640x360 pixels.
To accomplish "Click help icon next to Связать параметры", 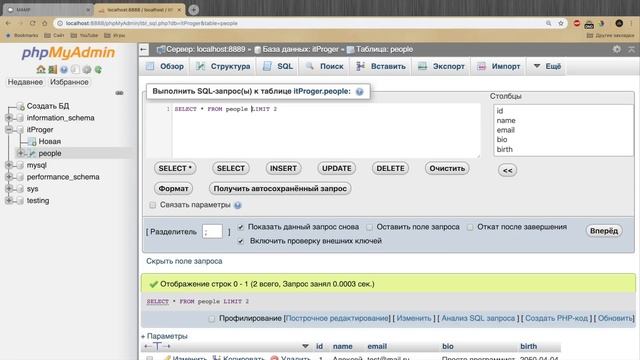I will pyautogui.click(x=238, y=205).
